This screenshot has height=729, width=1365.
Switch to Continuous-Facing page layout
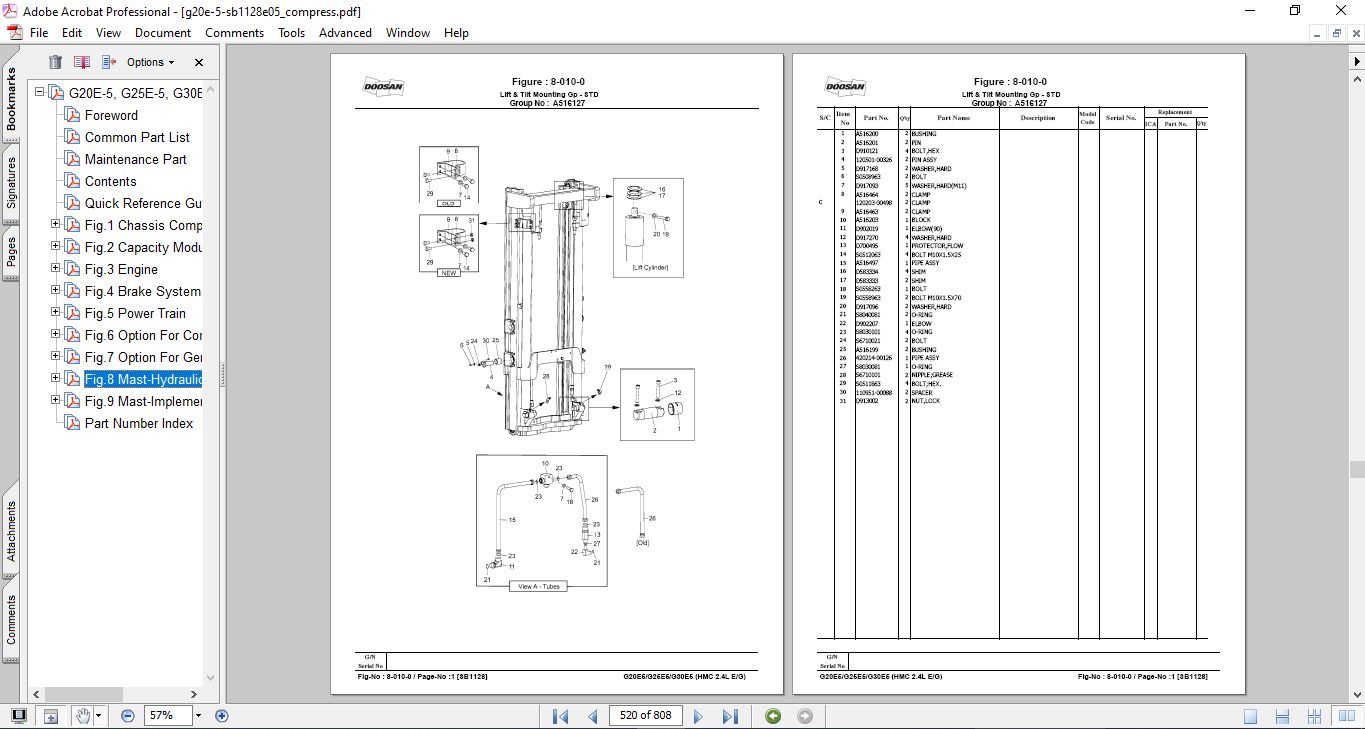[x=1316, y=716]
